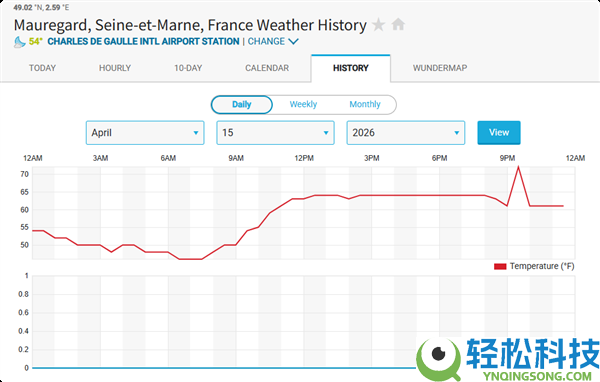Click the favorite star icon
The image size is (600, 382).
tap(378, 25)
